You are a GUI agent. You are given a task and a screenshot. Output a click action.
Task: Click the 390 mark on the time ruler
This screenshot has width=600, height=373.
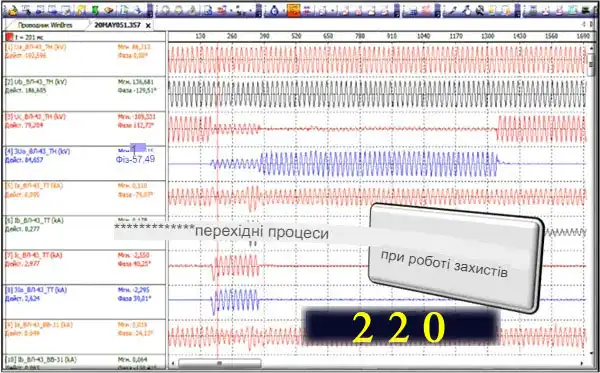coord(264,36)
